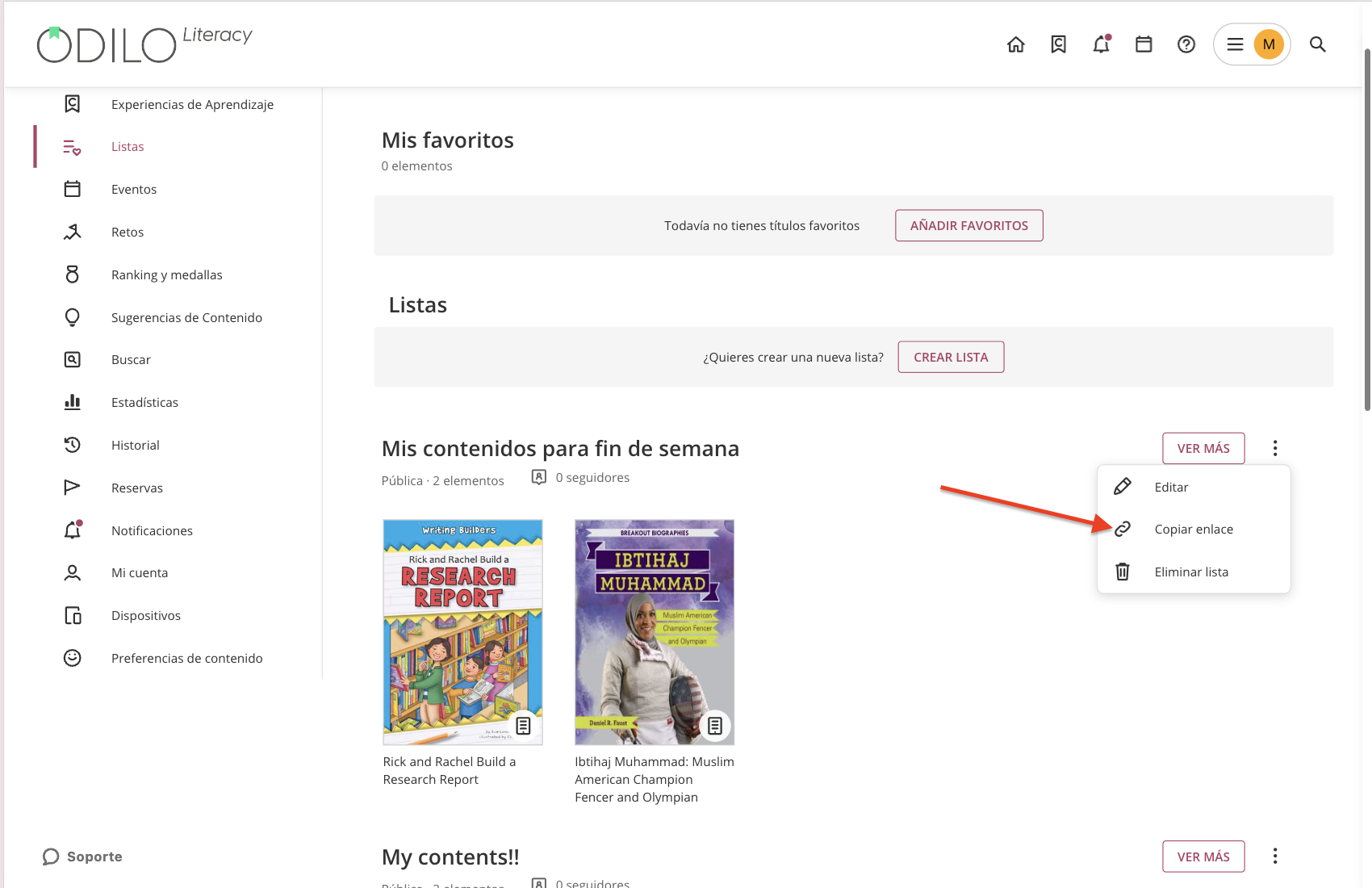Viewport: 1372px width, 888px height.
Task: Click the Buscar sidebar icon
Action: 73,359
